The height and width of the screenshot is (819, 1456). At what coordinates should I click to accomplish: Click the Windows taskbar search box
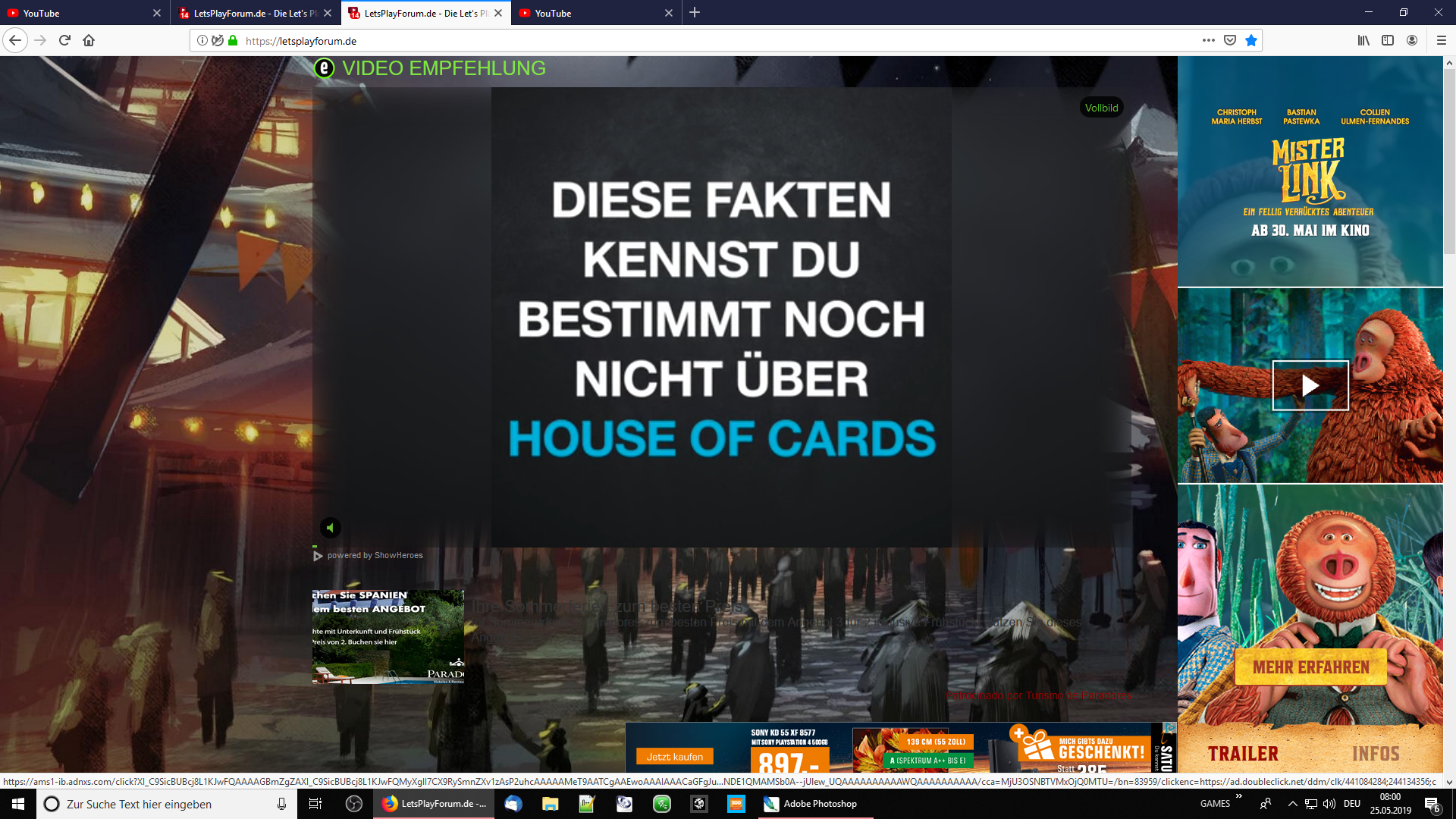point(167,804)
